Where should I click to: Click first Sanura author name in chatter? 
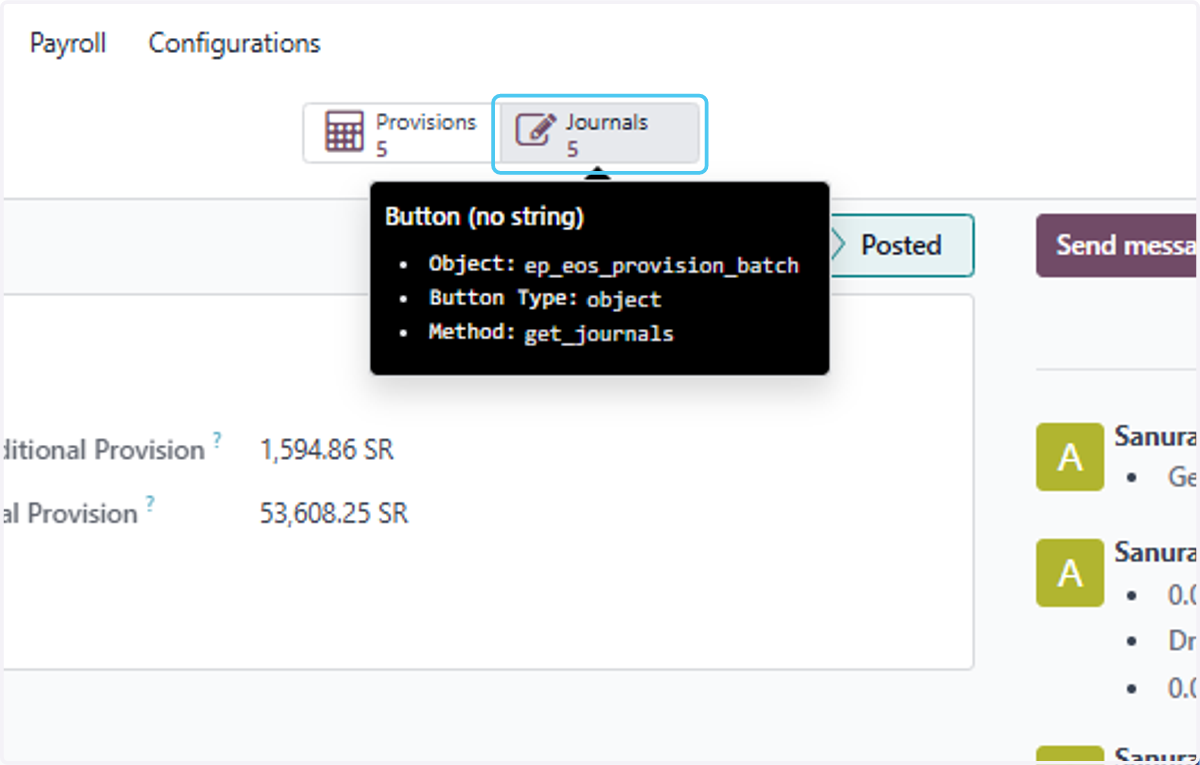(x=1157, y=437)
